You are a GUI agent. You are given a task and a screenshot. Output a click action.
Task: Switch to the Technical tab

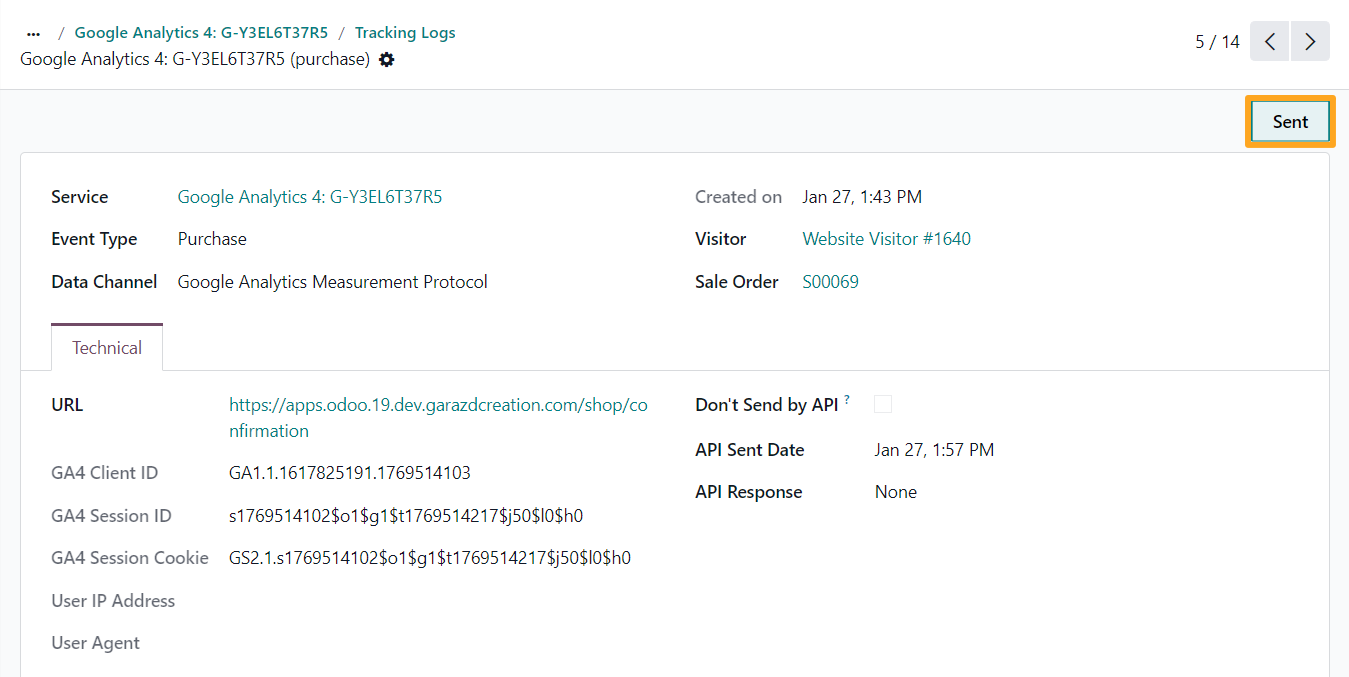point(107,348)
